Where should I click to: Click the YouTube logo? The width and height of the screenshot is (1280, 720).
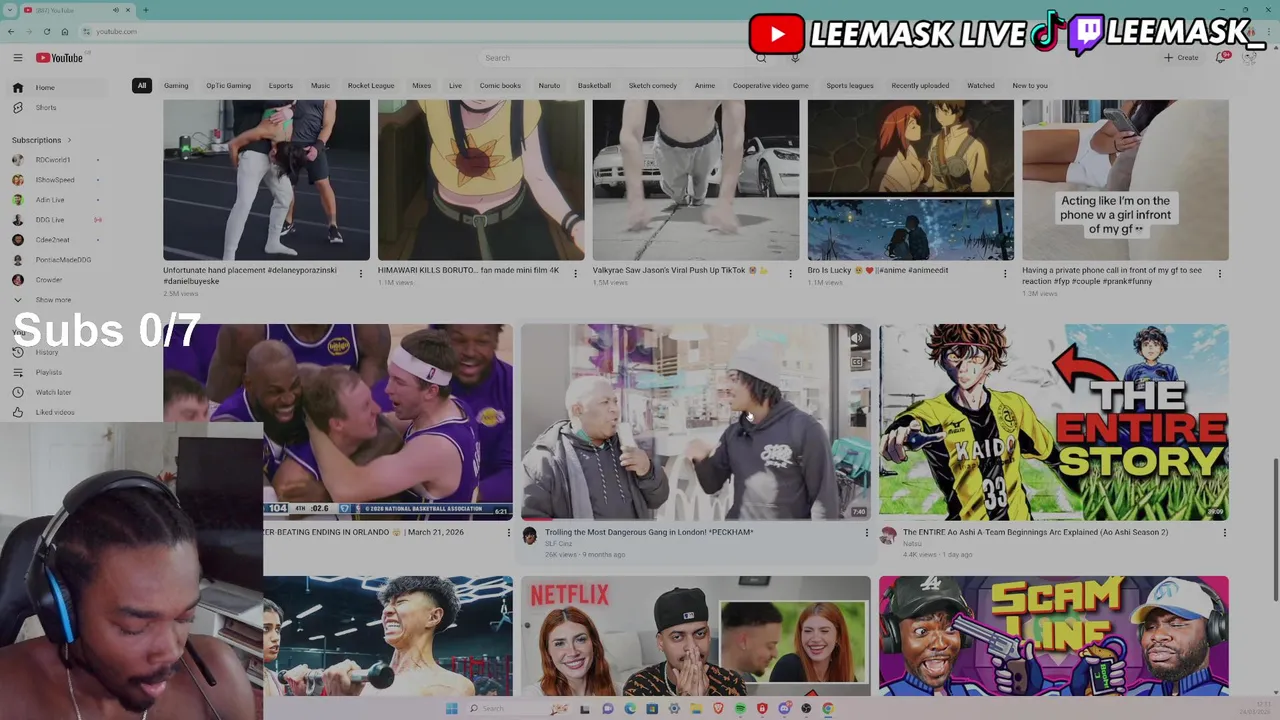[x=60, y=58]
